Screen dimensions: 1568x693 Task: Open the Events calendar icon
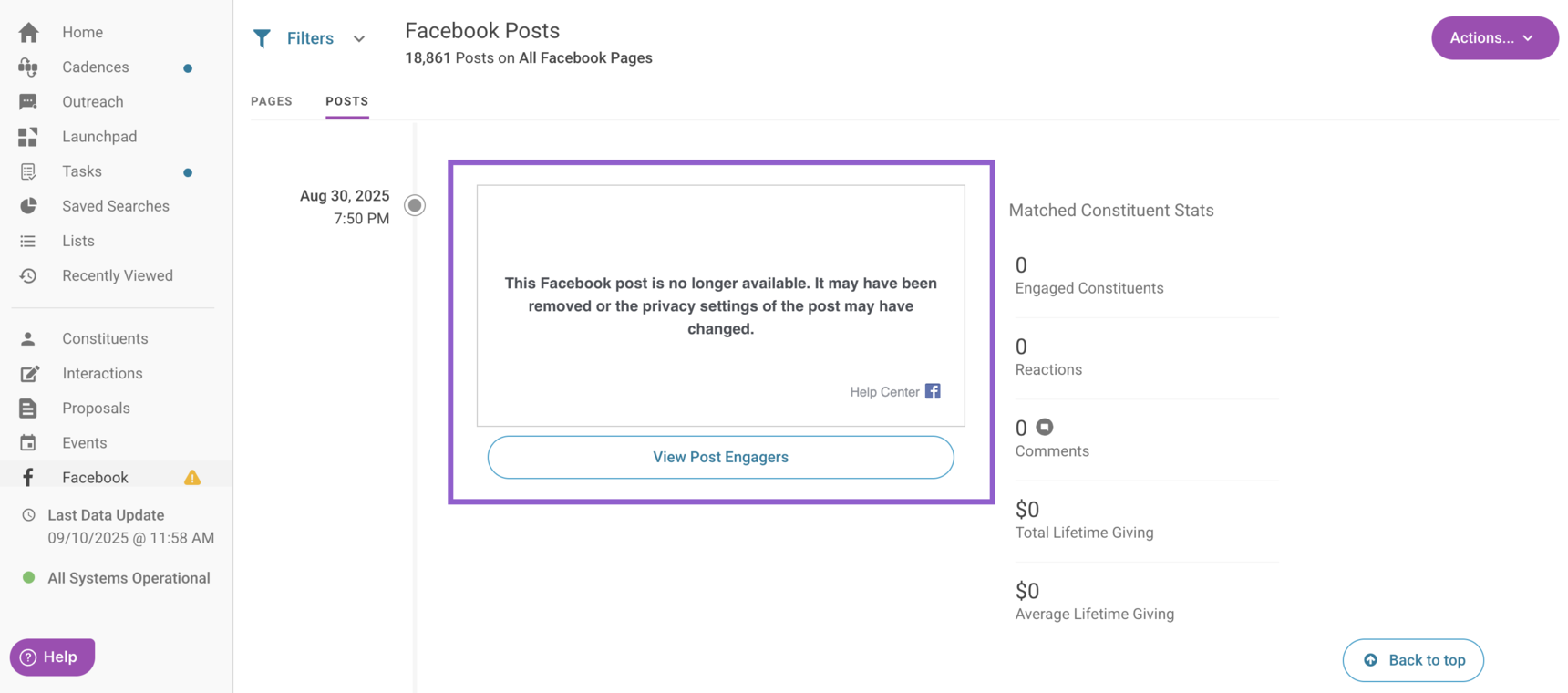28,443
